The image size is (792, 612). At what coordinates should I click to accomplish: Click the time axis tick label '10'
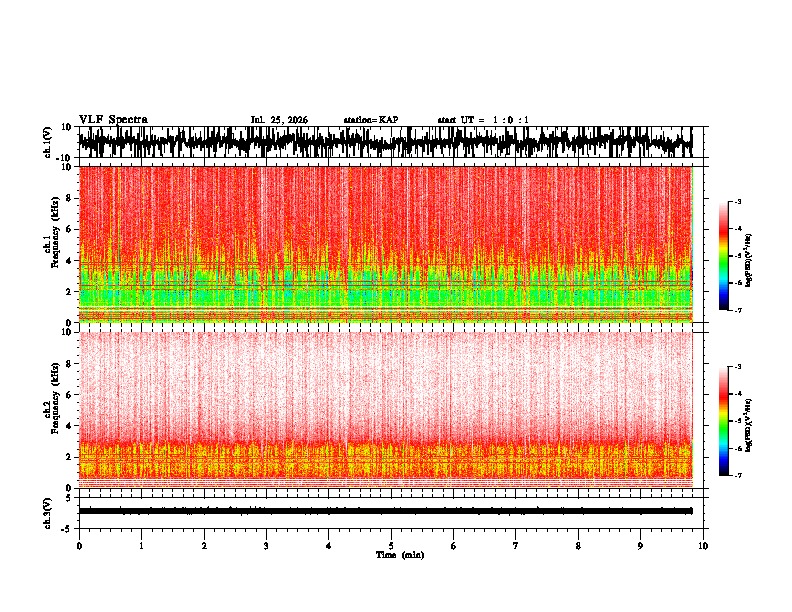[x=703, y=546]
